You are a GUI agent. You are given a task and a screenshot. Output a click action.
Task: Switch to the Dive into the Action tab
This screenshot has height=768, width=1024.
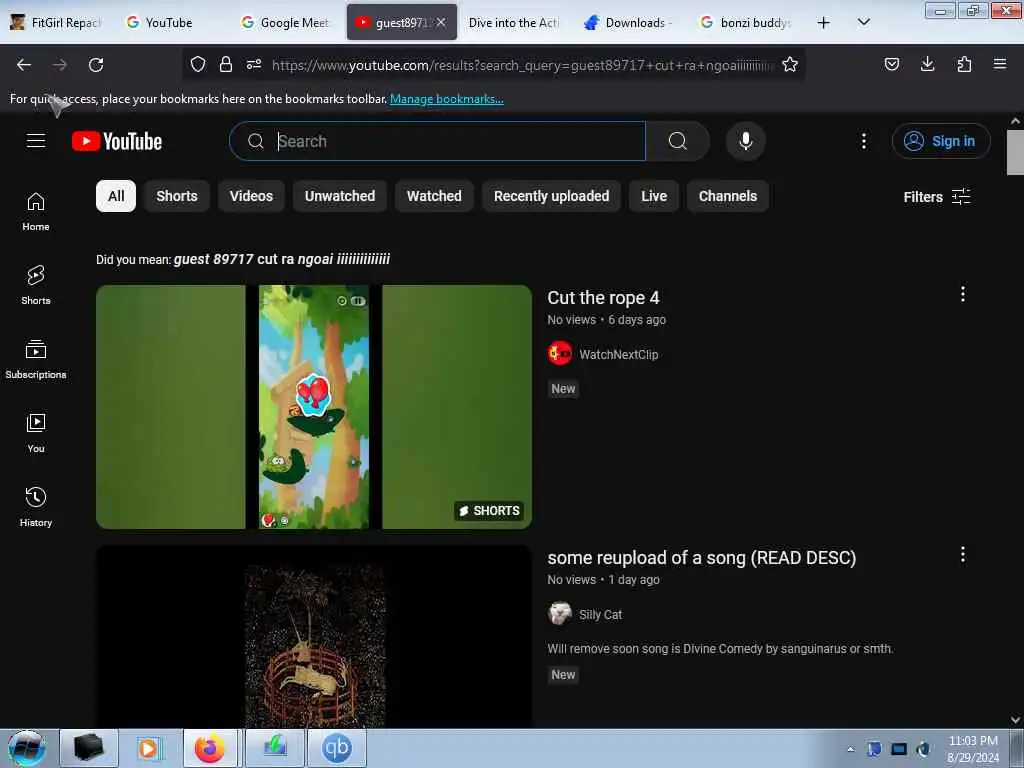click(514, 22)
